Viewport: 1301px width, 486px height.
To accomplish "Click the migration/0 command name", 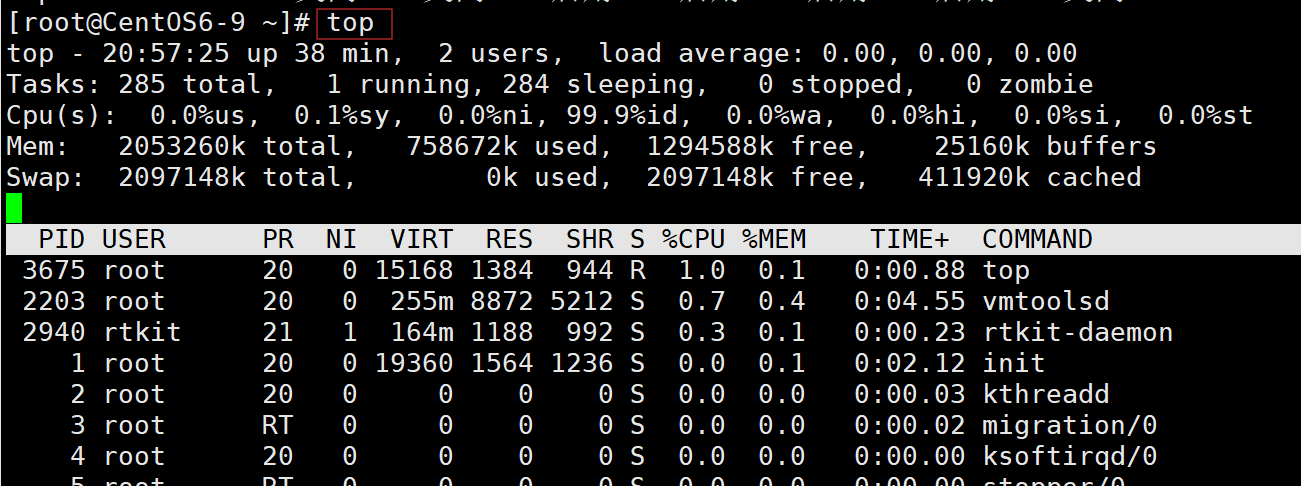I will coord(1070,426).
